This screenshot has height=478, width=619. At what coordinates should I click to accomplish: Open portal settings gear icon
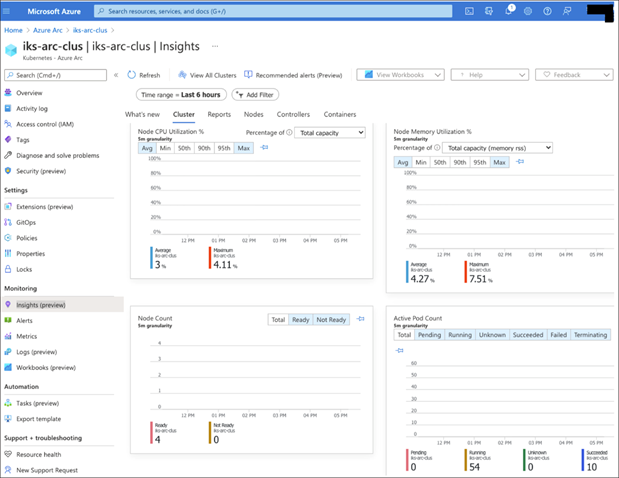click(527, 11)
